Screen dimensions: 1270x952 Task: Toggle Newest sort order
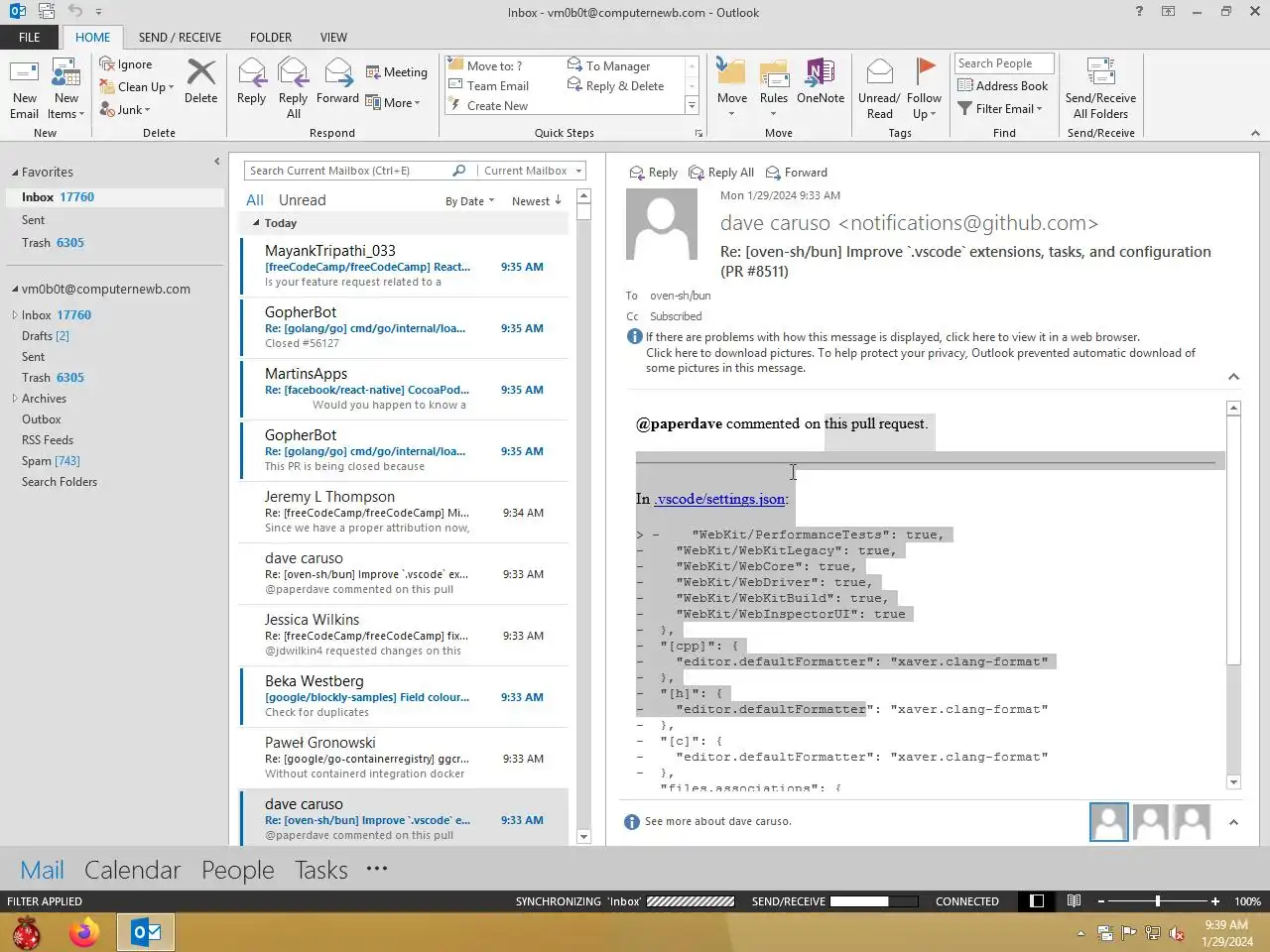(x=537, y=201)
